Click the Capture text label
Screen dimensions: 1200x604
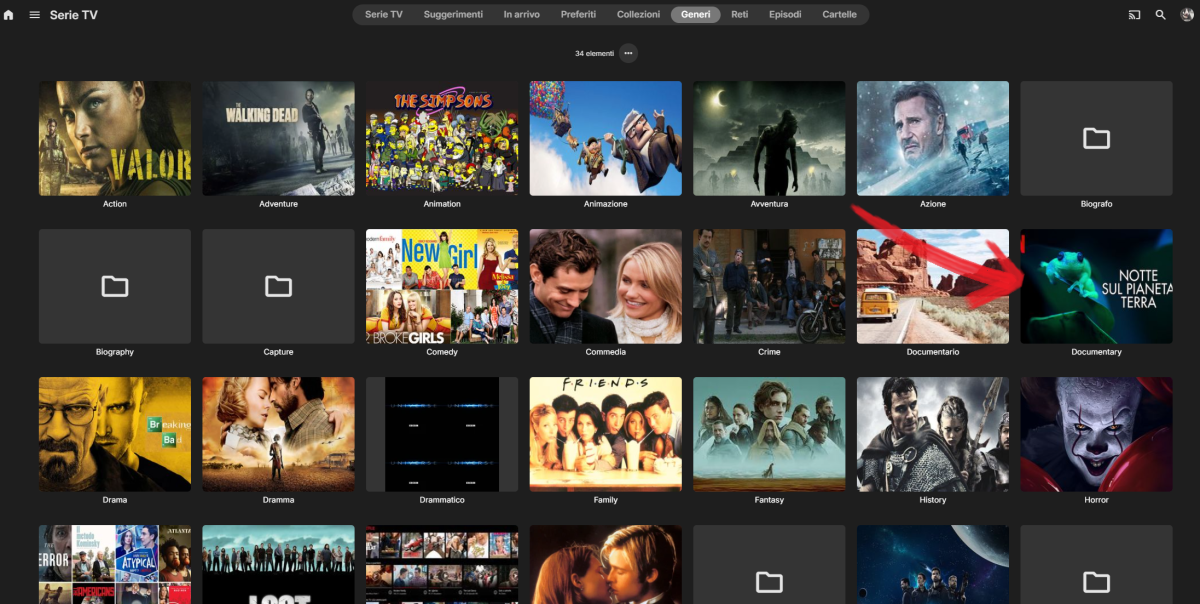(x=278, y=352)
